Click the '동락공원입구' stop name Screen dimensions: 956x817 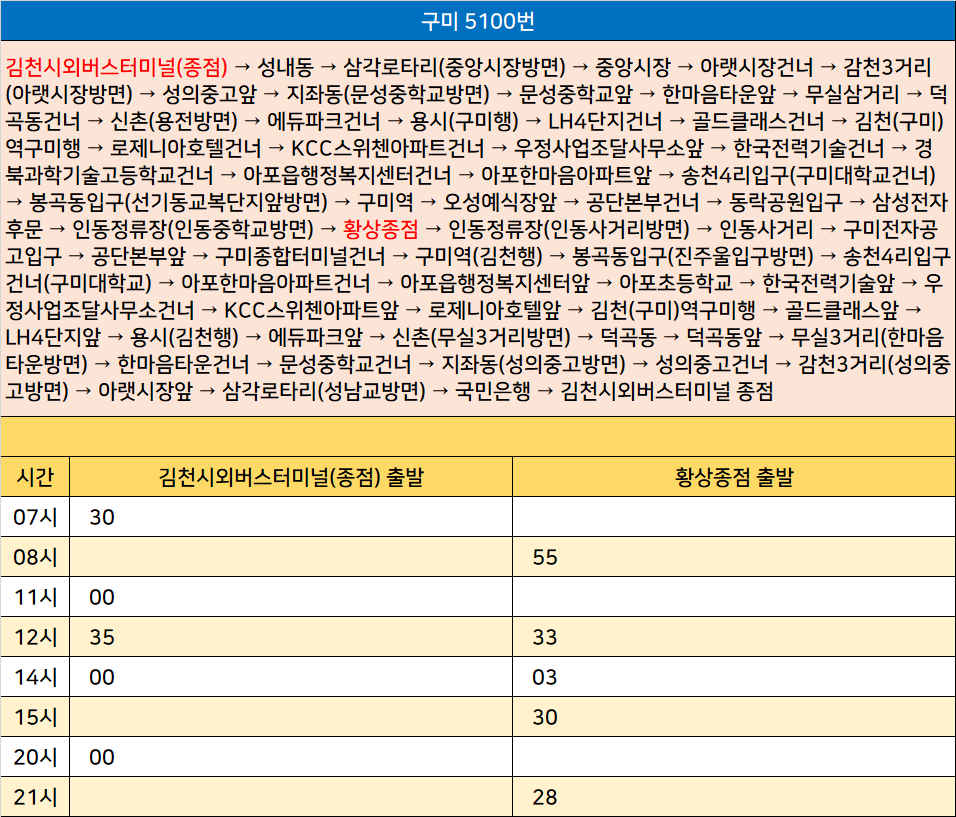786,202
